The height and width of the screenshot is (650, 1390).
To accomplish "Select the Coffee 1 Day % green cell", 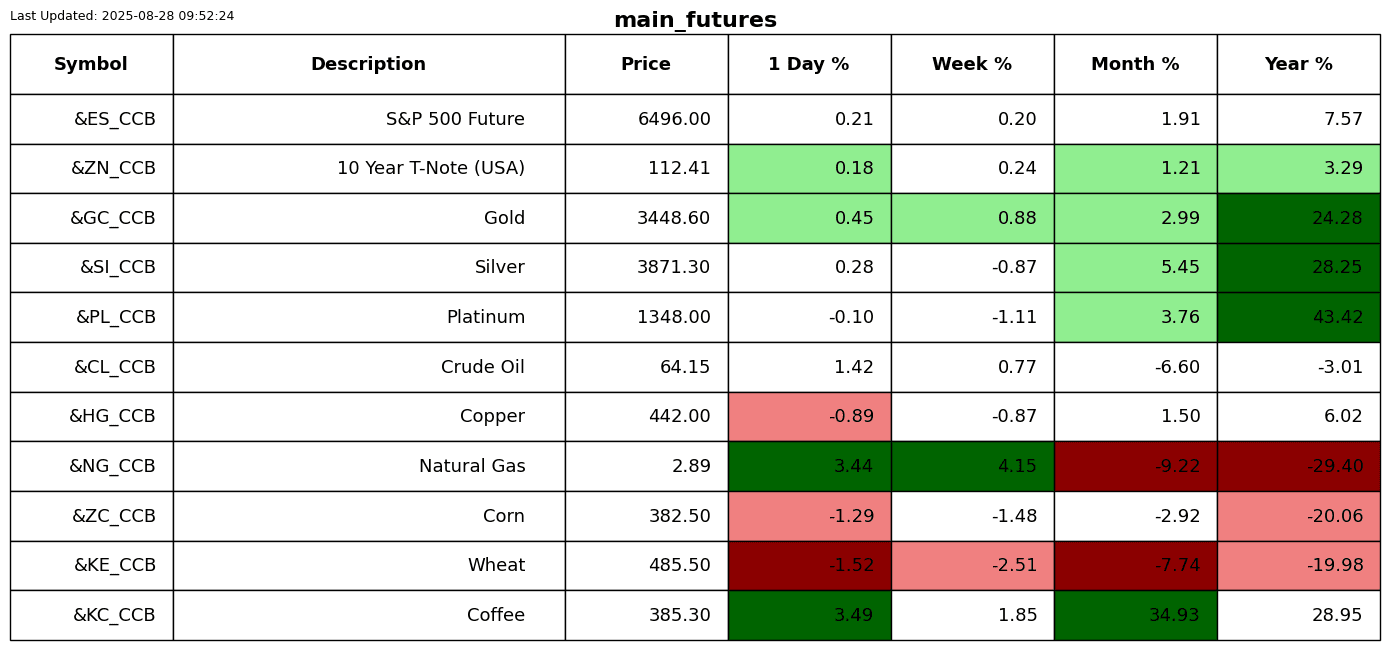I will (809, 616).
